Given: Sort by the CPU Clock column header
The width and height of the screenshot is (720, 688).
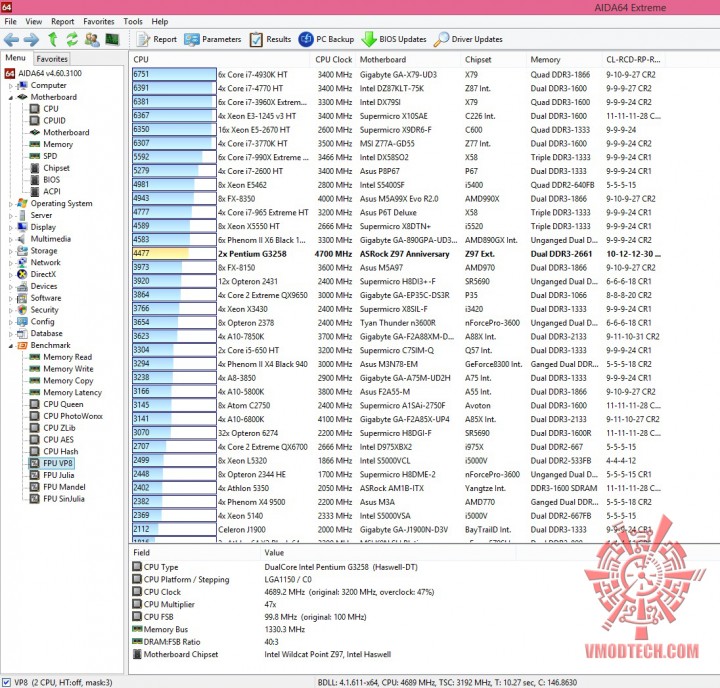Looking at the screenshot, I should click(x=333, y=60).
